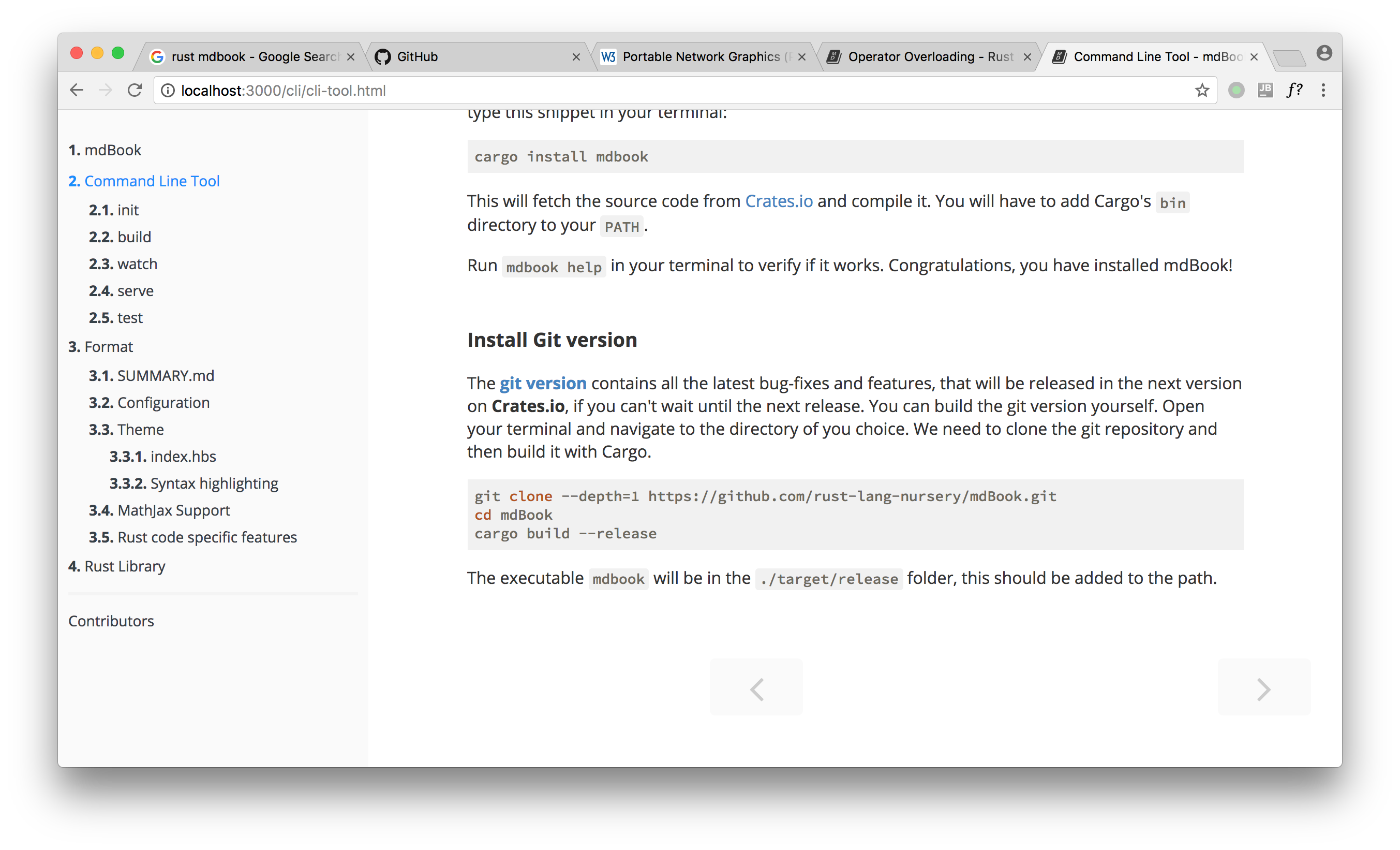Open section 2.5. test

[x=115, y=317]
